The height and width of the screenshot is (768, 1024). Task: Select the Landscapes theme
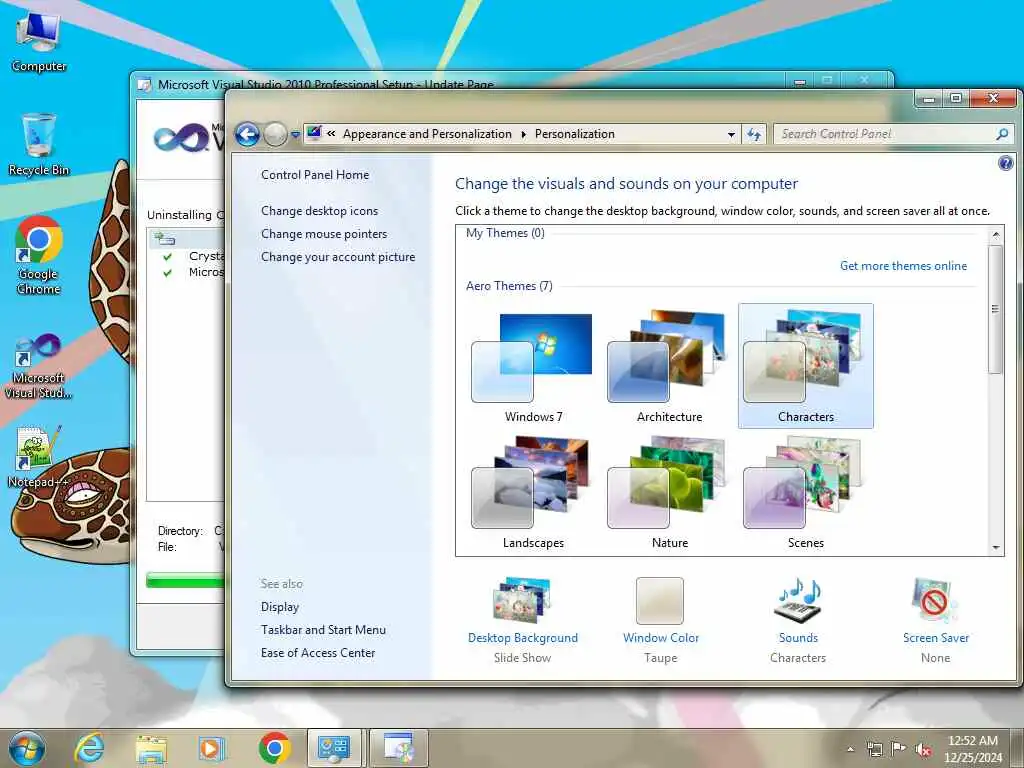533,493
